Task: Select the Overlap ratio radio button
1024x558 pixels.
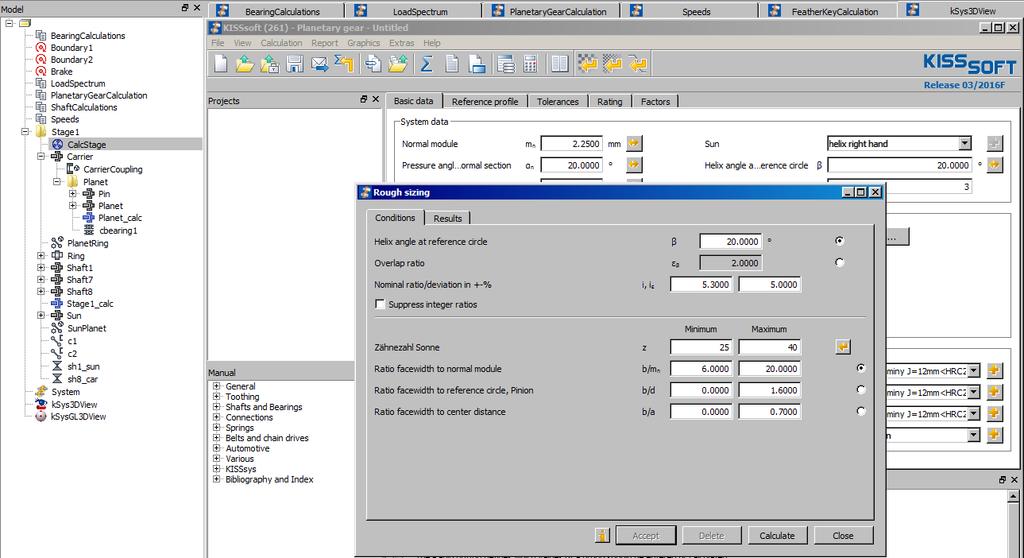Action: 839,263
